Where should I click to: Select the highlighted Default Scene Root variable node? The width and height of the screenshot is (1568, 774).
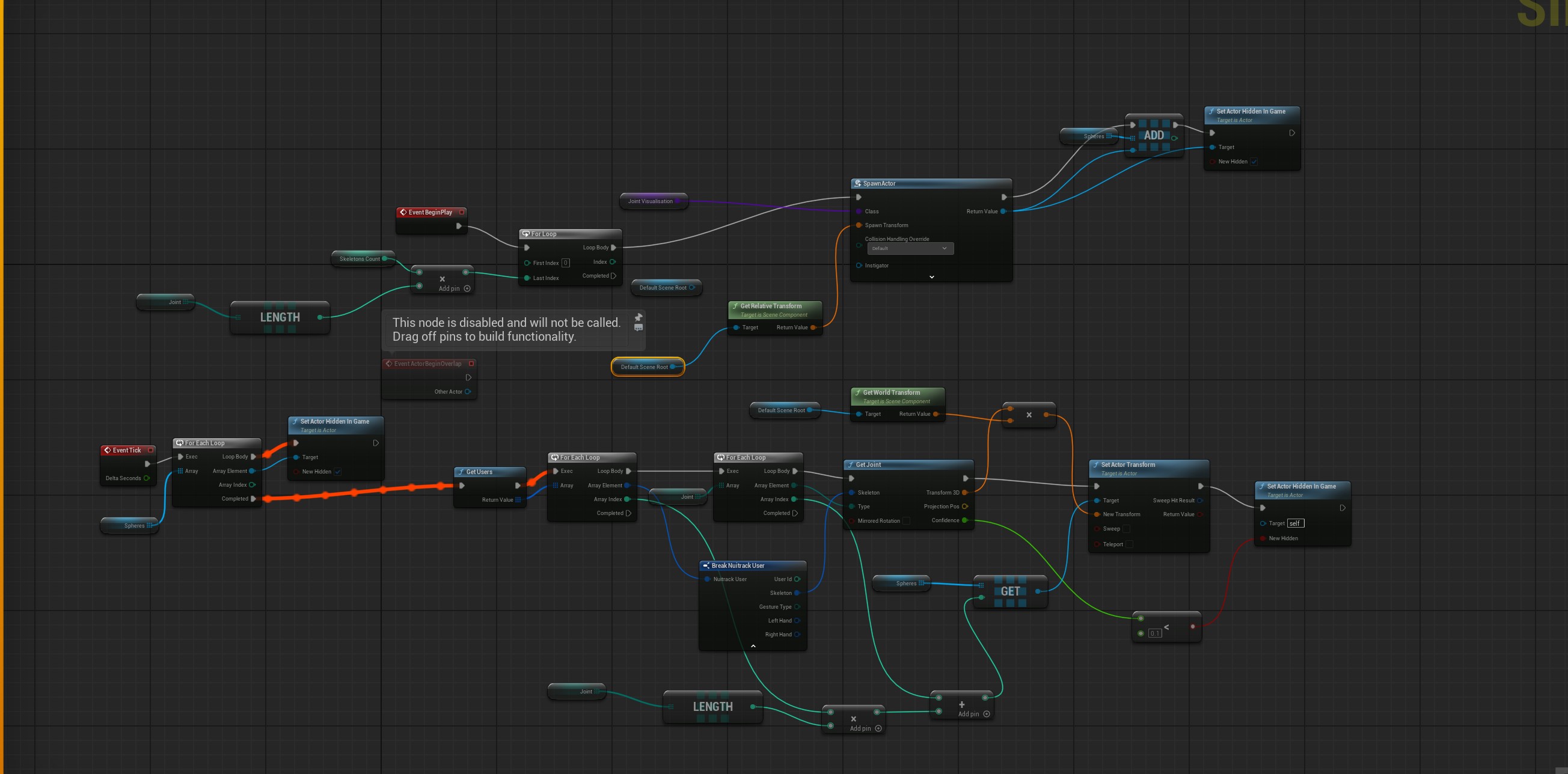[x=644, y=367]
